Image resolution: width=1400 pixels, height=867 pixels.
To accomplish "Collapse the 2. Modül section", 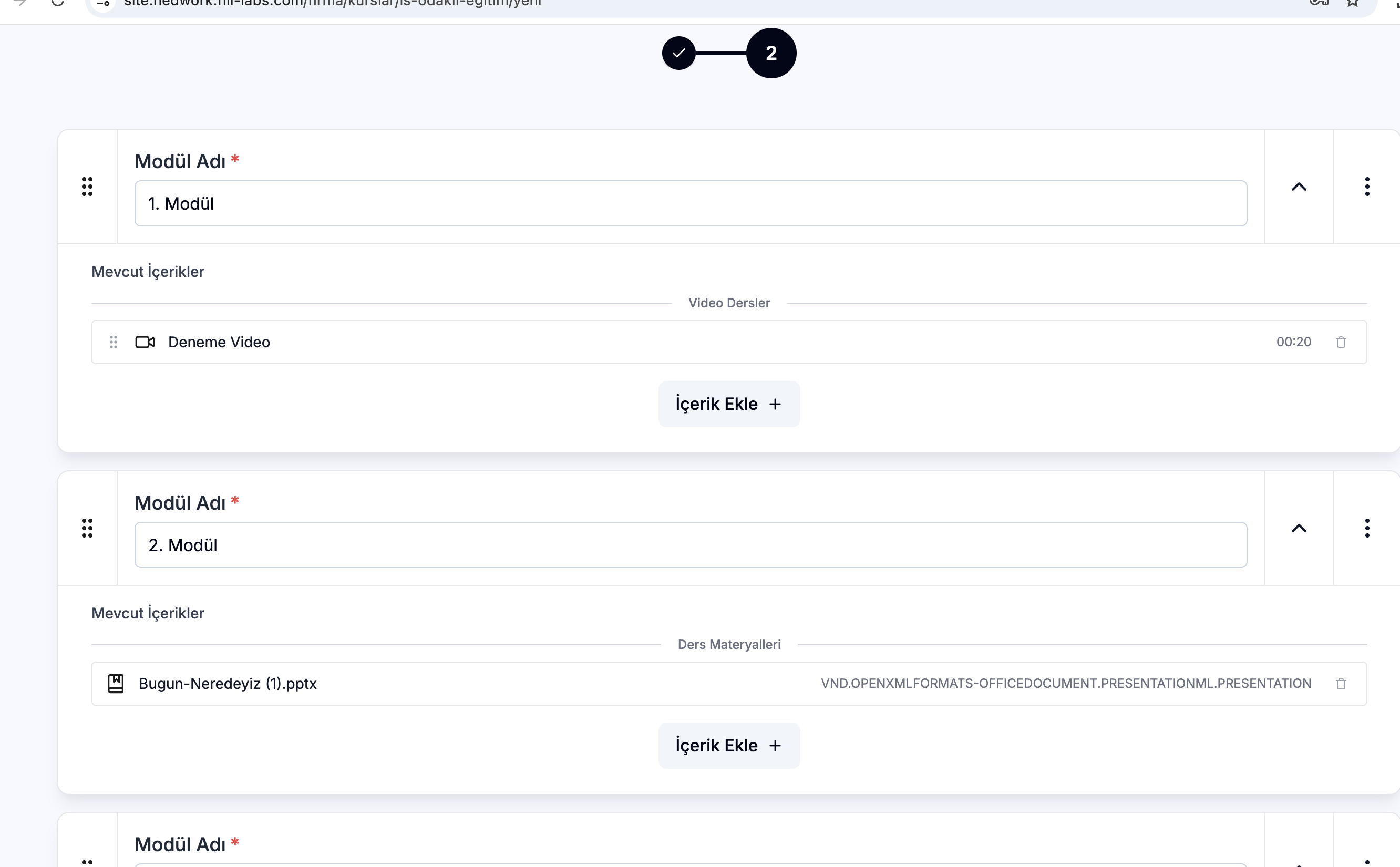I will [x=1299, y=528].
